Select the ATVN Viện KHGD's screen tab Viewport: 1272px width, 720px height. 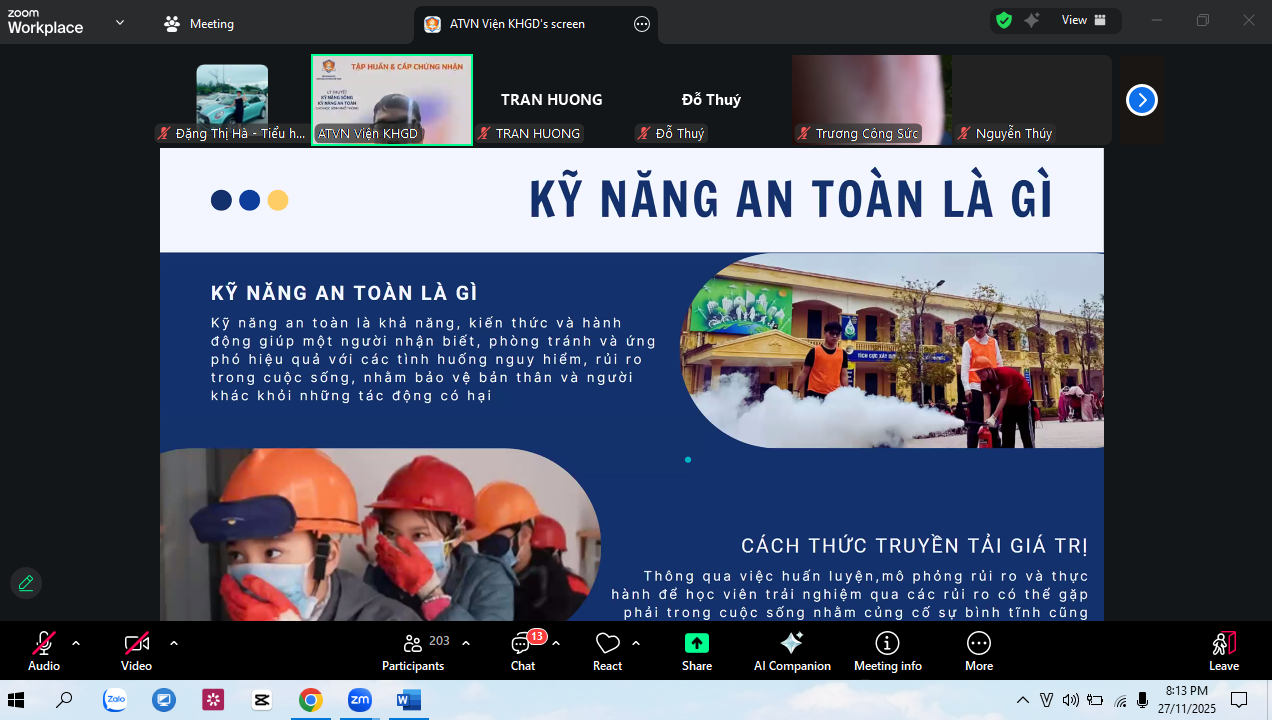click(x=517, y=24)
